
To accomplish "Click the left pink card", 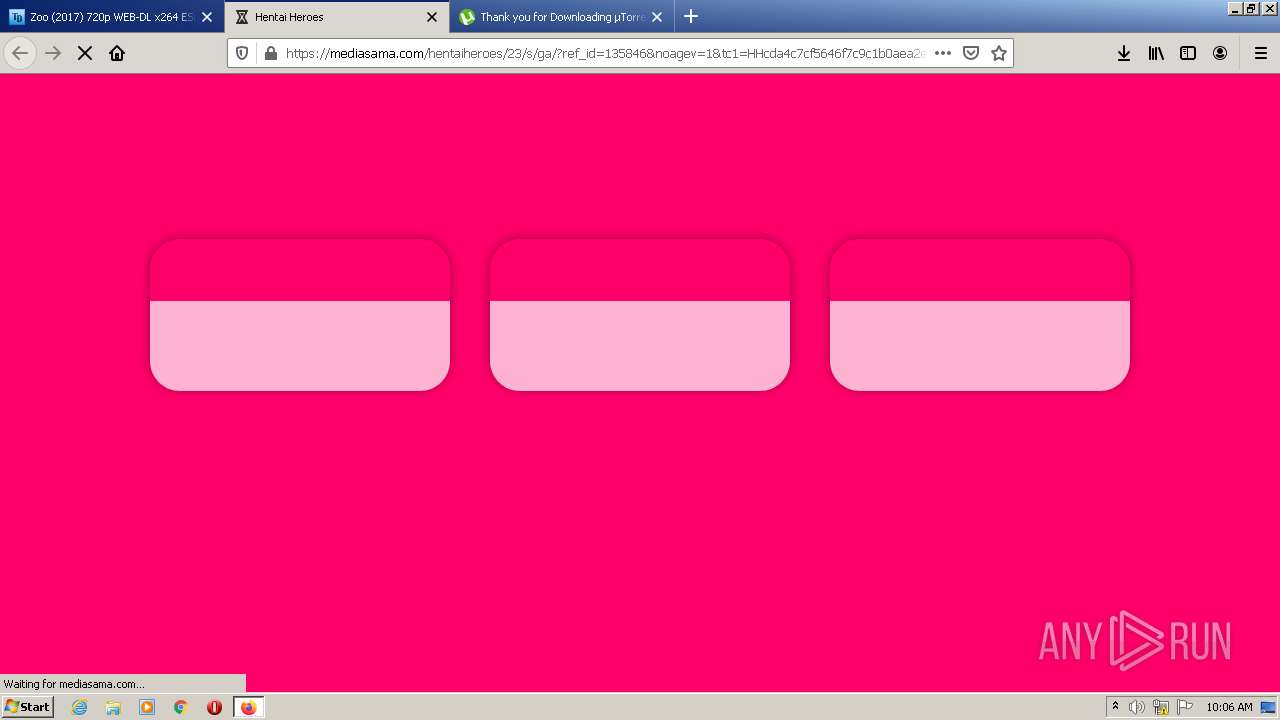I will tap(300, 314).
